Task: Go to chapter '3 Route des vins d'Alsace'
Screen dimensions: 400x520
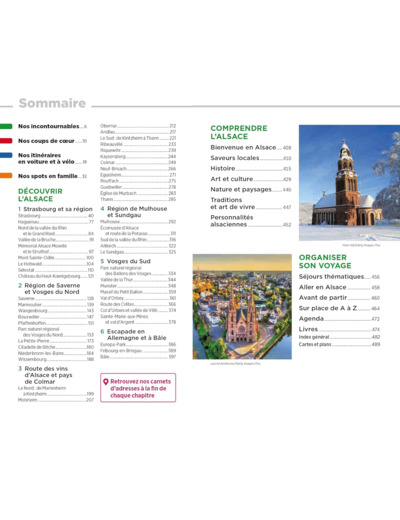Action: 45,375
